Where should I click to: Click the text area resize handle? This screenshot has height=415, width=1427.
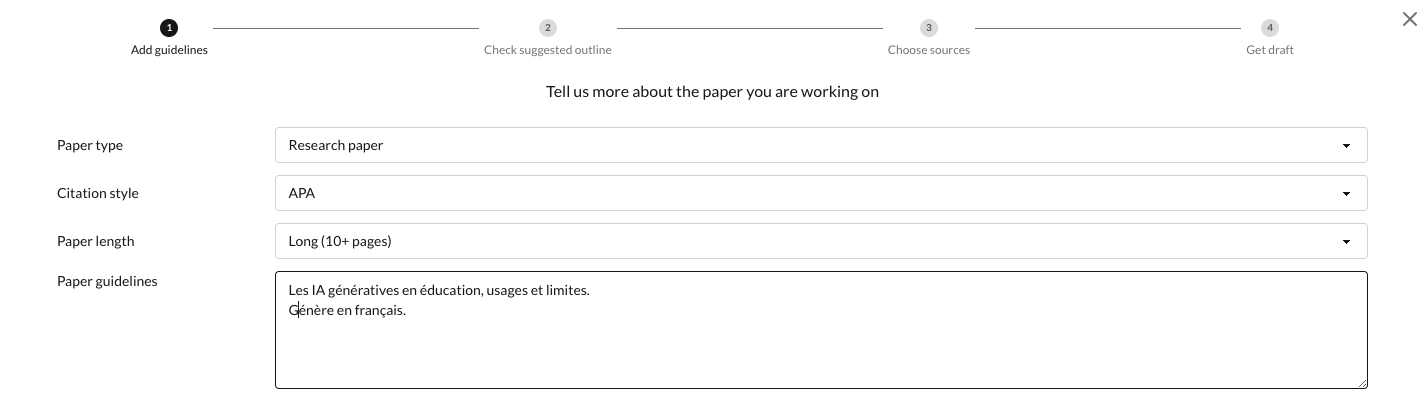point(1362,383)
